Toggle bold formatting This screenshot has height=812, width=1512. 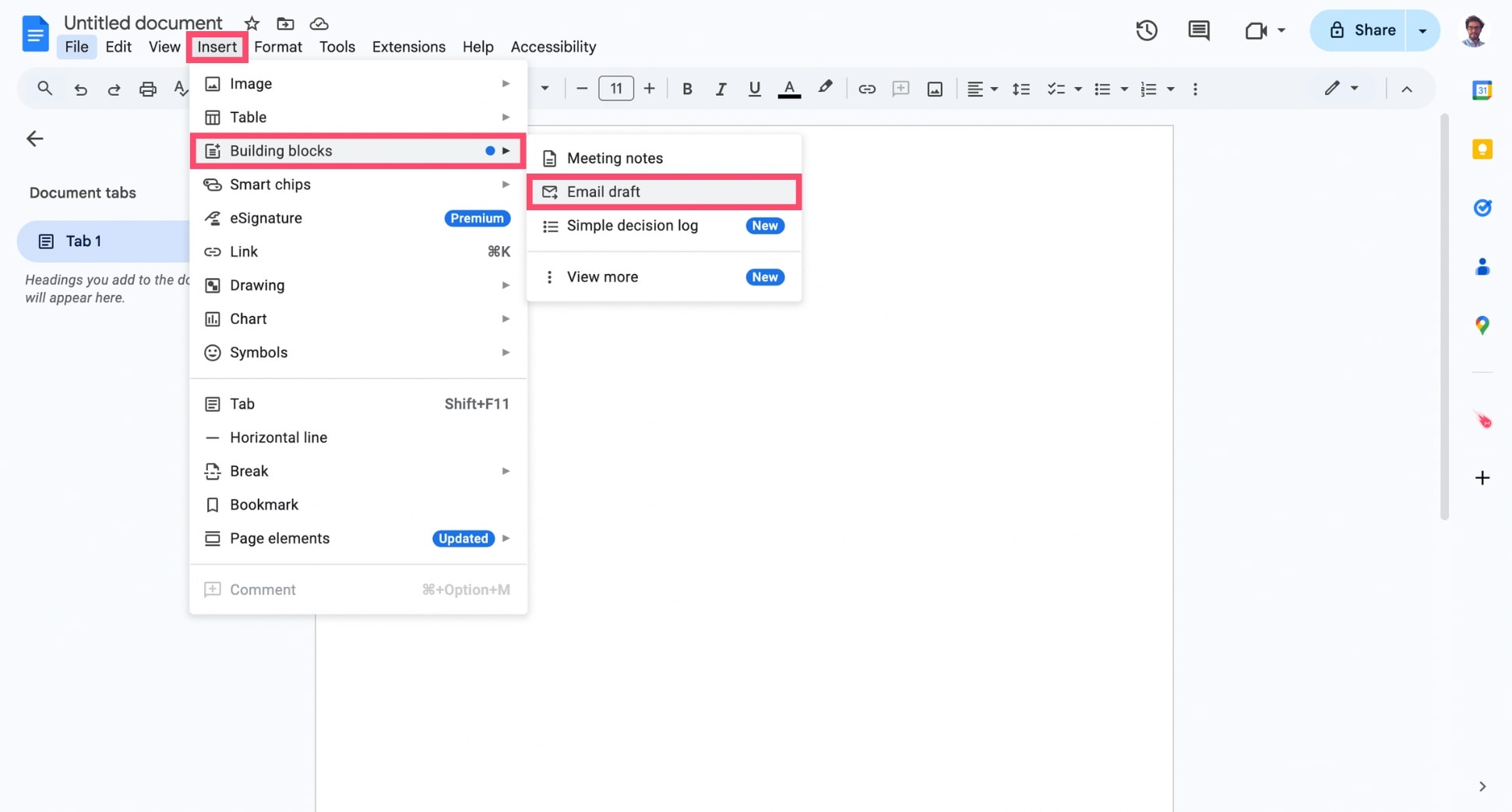click(687, 88)
